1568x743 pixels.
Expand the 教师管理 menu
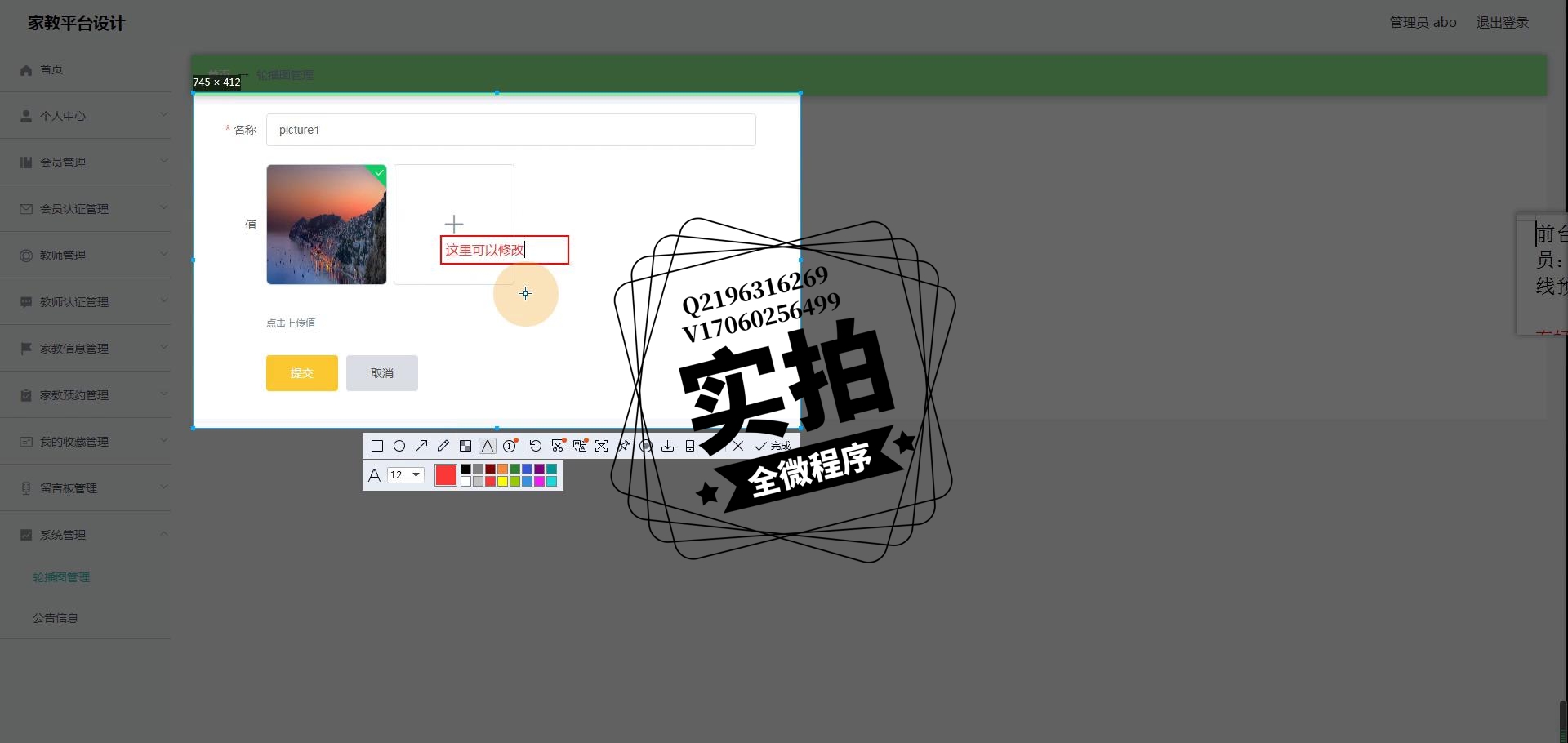pos(86,256)
